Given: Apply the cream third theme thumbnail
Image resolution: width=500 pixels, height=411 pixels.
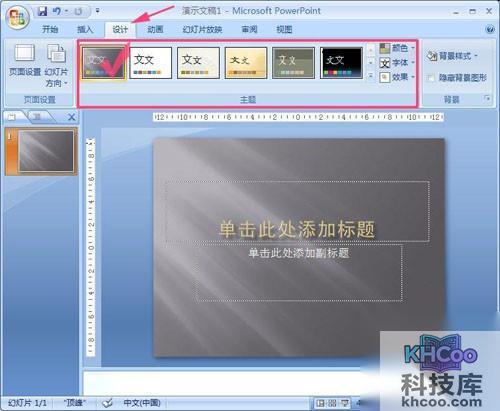Looking at the screenshot, I should [x=198, y=63].
